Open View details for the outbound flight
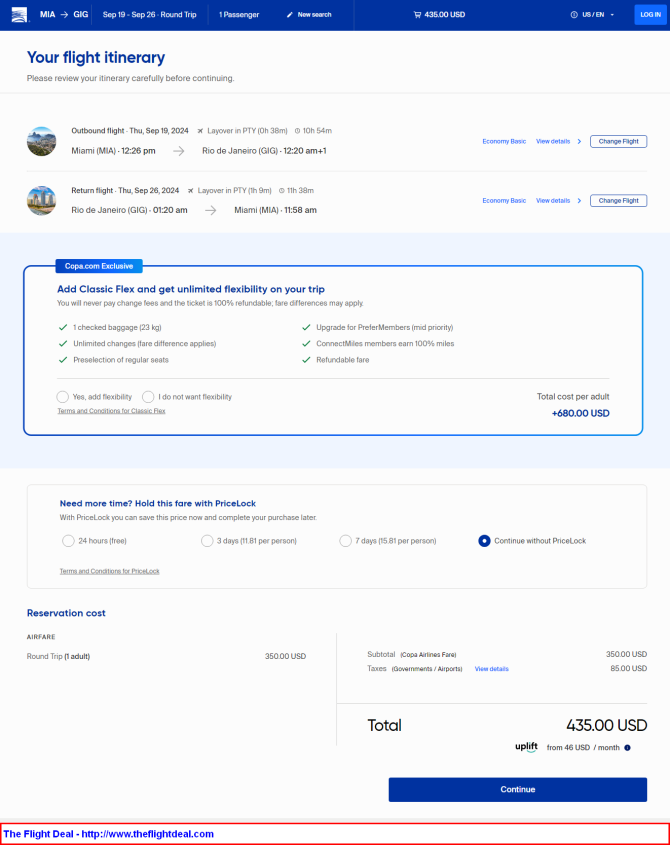Image resolution: width=670 pixels, height=845 pixels. click(x=552, y=141)
